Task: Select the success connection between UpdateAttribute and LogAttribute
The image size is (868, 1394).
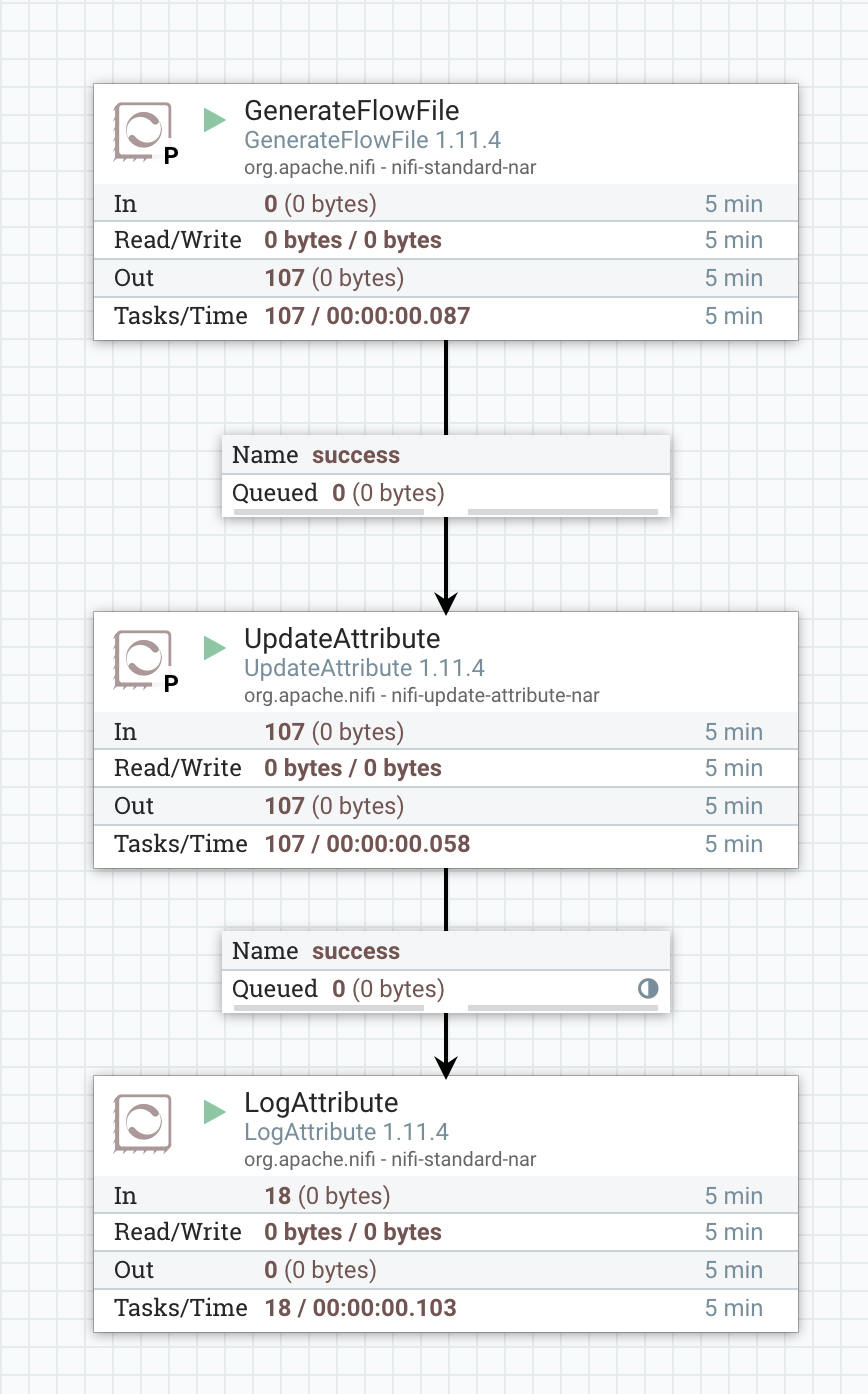Action: point(446,971)
